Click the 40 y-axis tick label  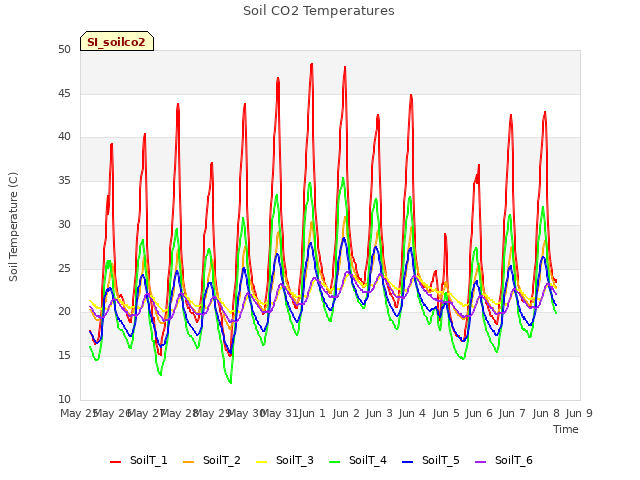tap(64, 137)
